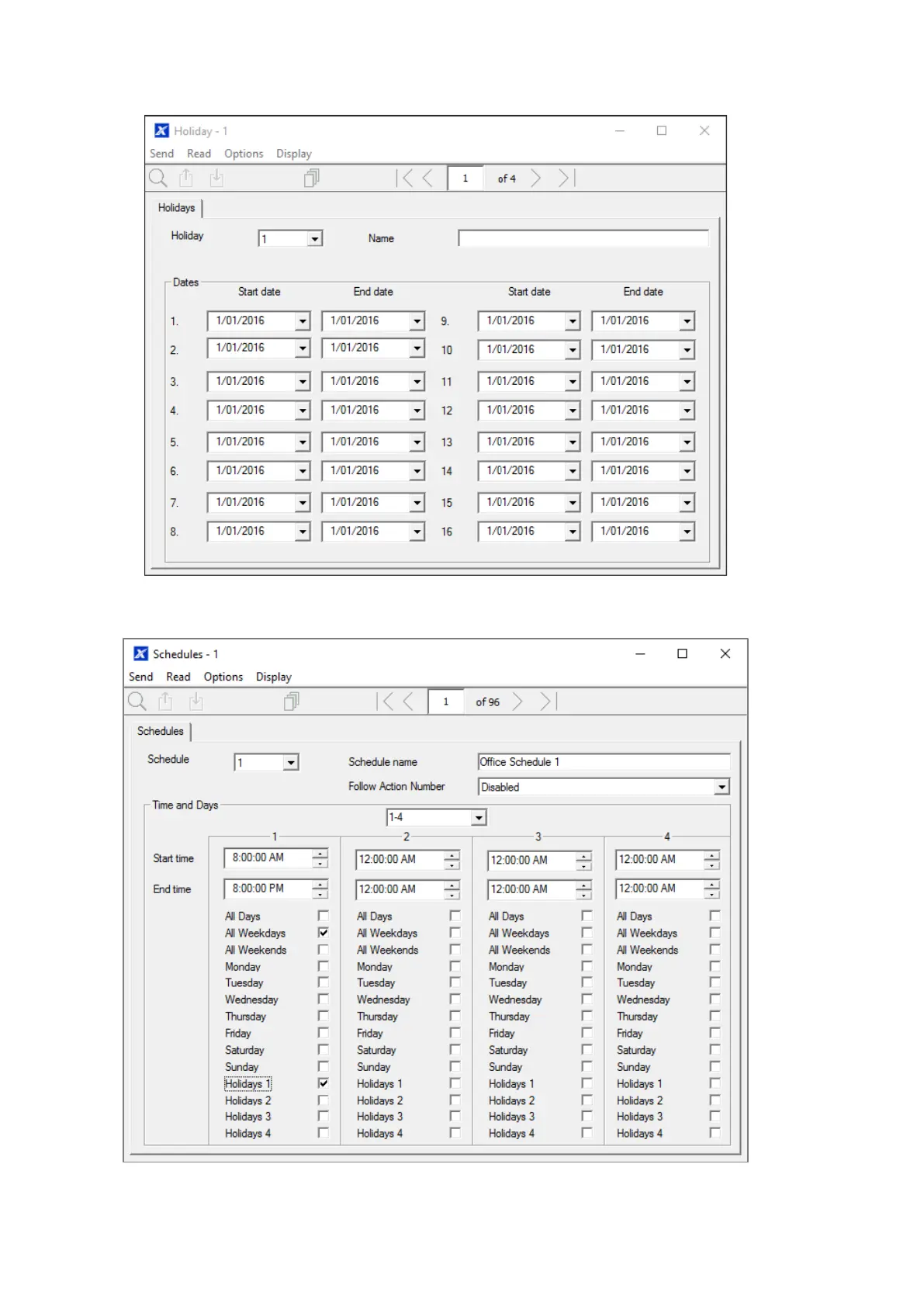The height and width of the screenshot is (1306, 924).
Task: Expand the 1-4 period range dropdown
Action: pyautogui.click(x=479, y=818)
